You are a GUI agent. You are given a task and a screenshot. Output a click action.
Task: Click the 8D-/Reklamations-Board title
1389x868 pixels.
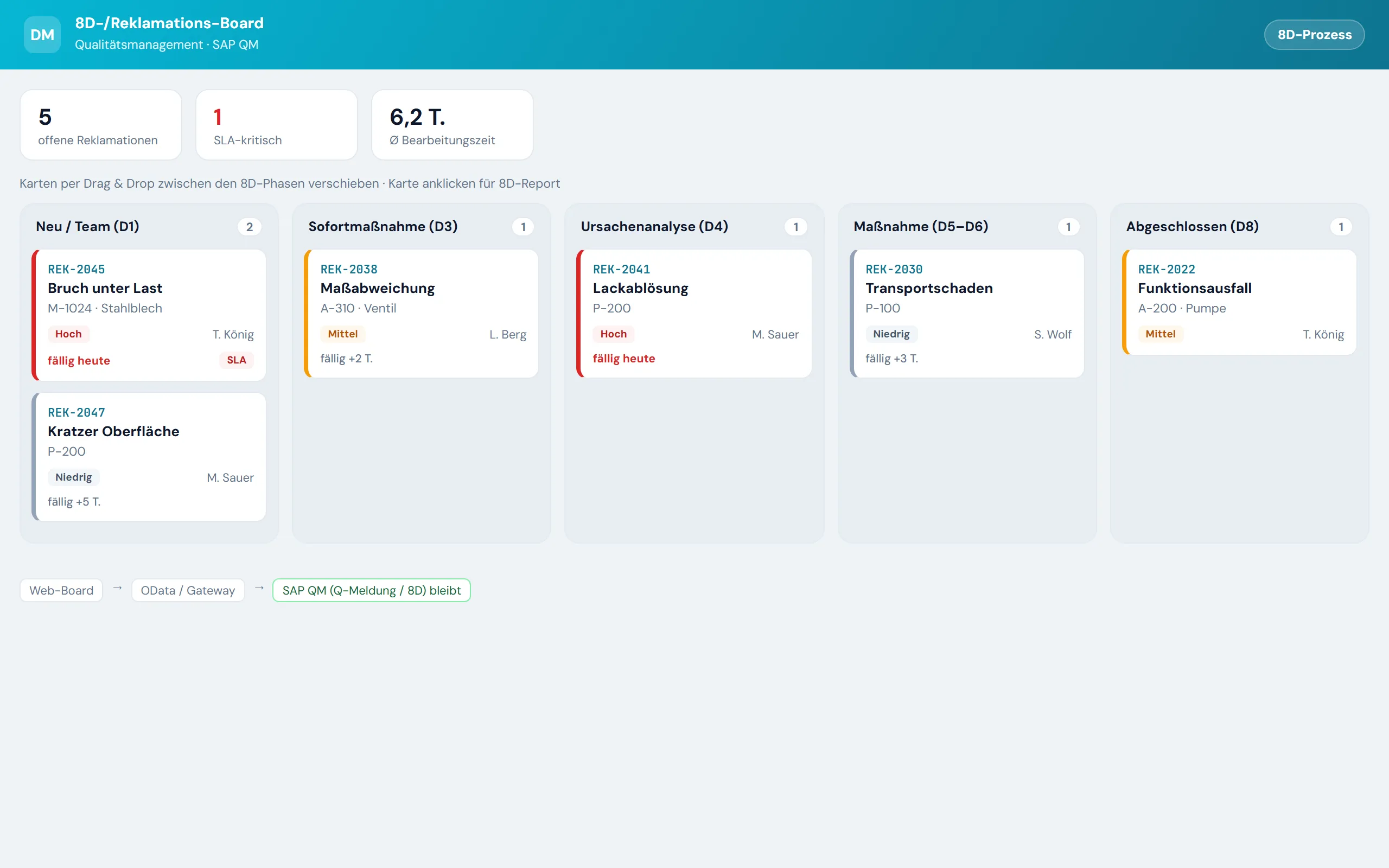click(169, 23)
